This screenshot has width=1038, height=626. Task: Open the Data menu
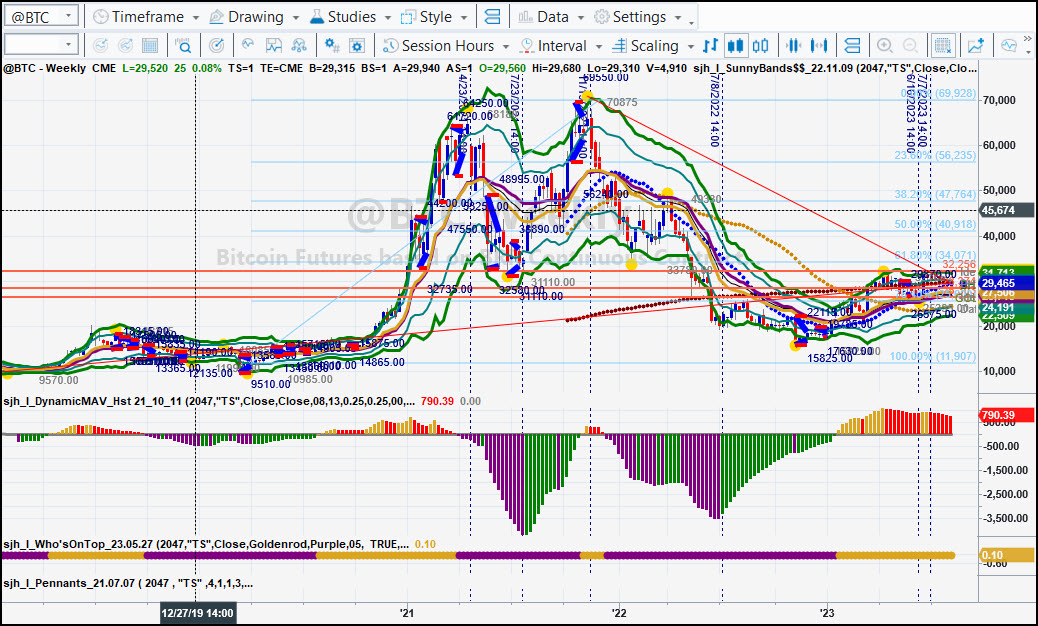click(543, 17)
